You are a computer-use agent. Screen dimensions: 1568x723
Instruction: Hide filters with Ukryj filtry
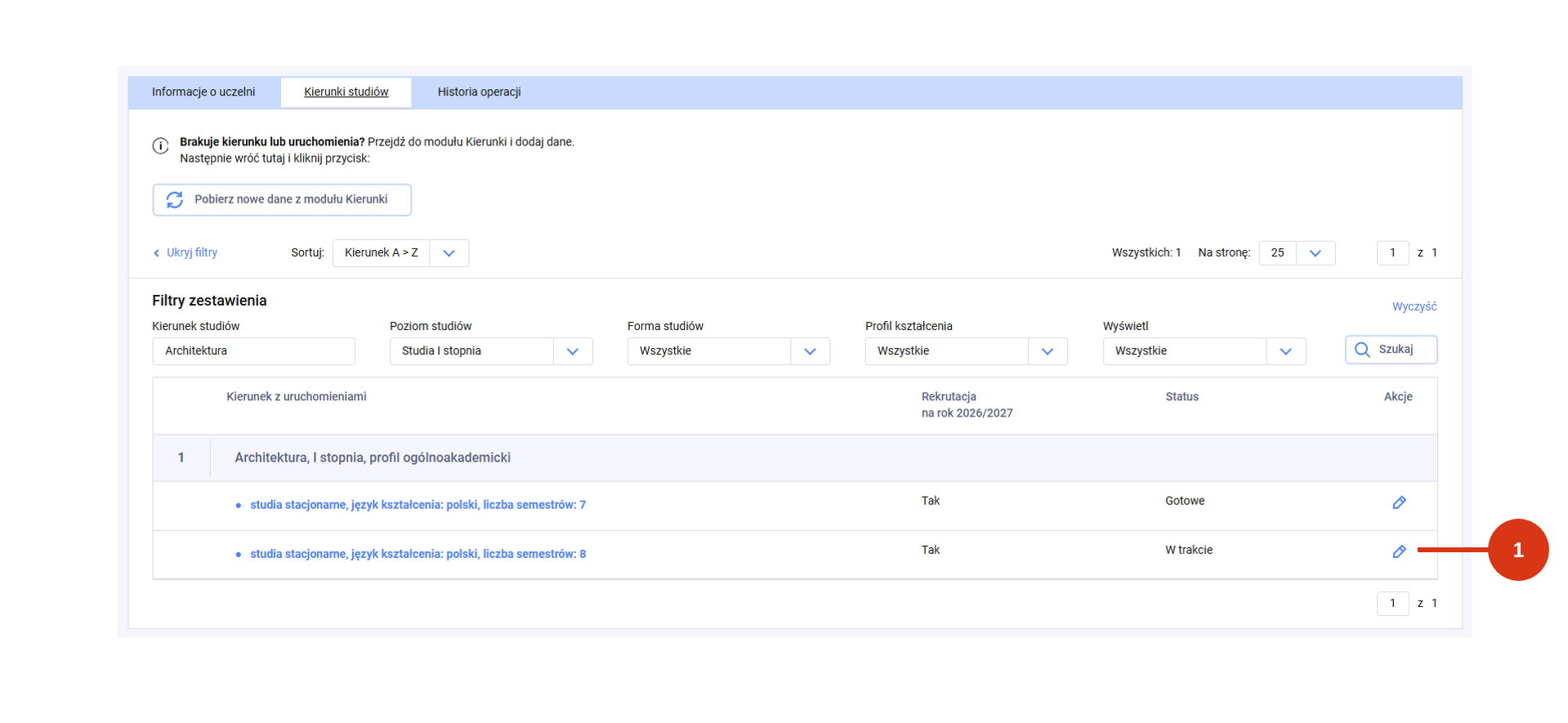[186, 253]
